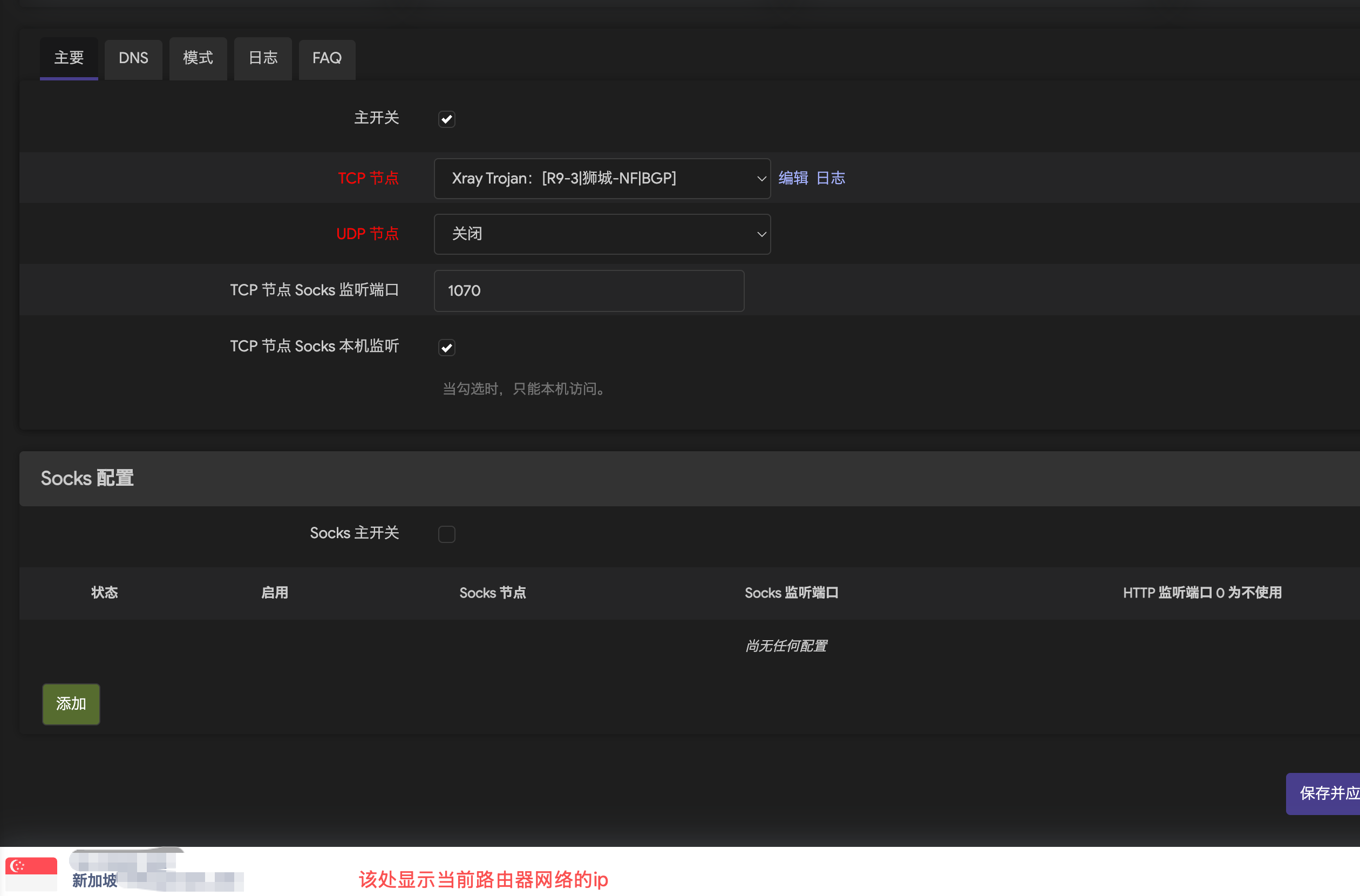The image size is (1360, 896).
Task: Switch to the DNS tab
Action: pos(133,58)
